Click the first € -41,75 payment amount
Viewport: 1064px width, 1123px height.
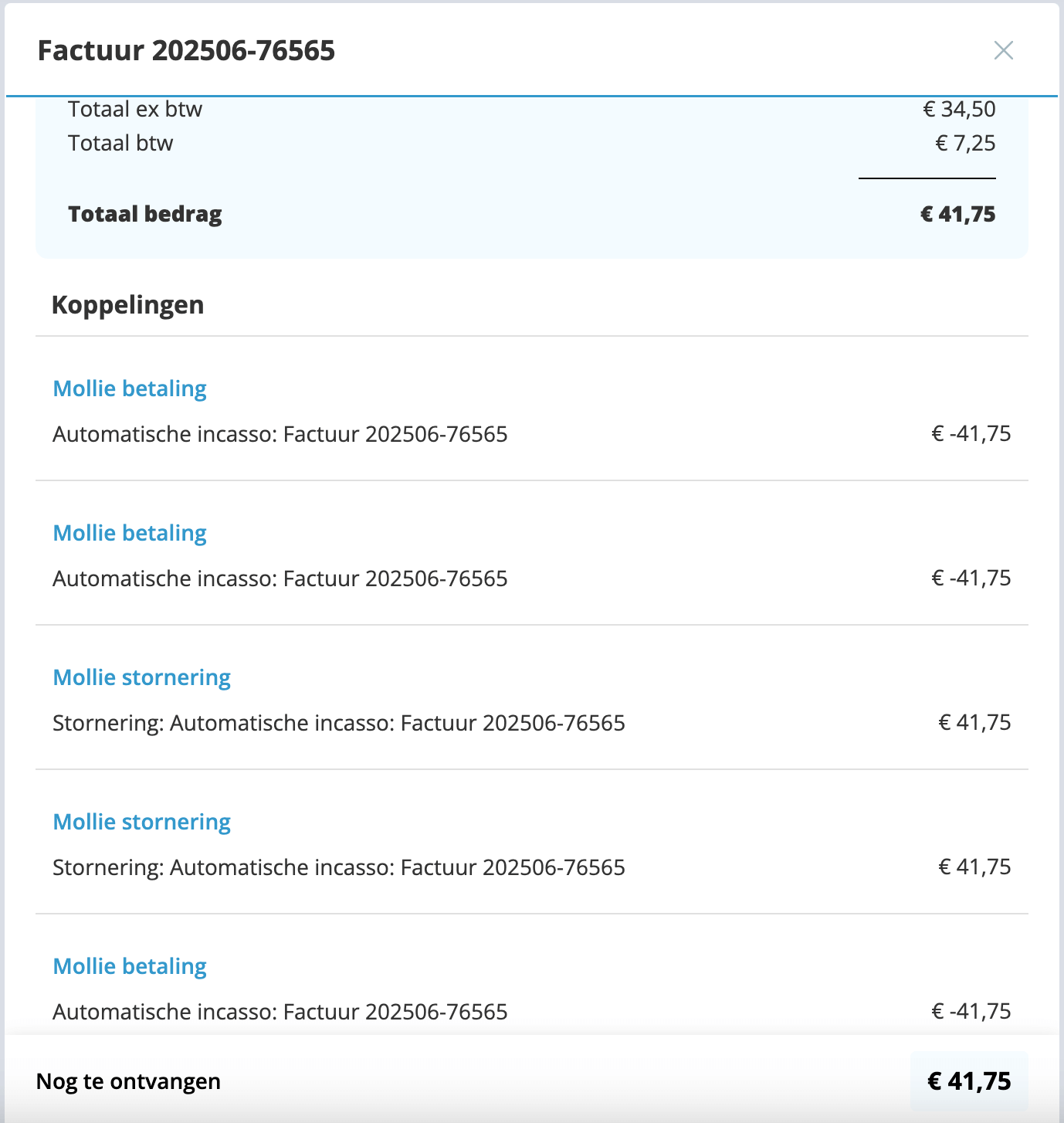click(x=971, y=433)
